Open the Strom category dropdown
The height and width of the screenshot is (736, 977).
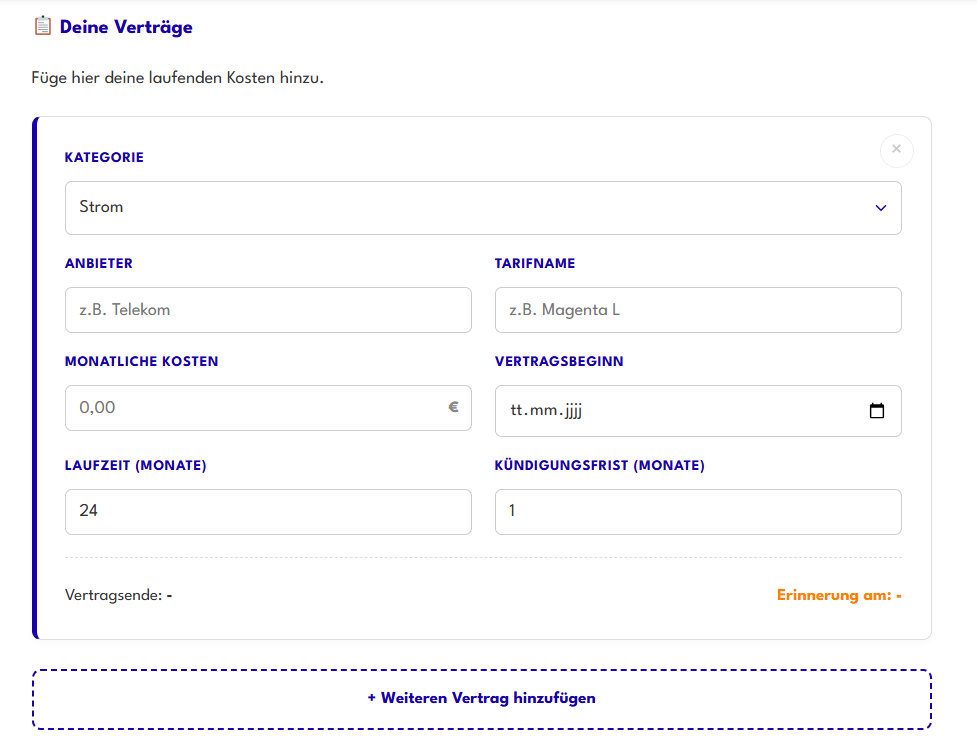click(470, 208)
